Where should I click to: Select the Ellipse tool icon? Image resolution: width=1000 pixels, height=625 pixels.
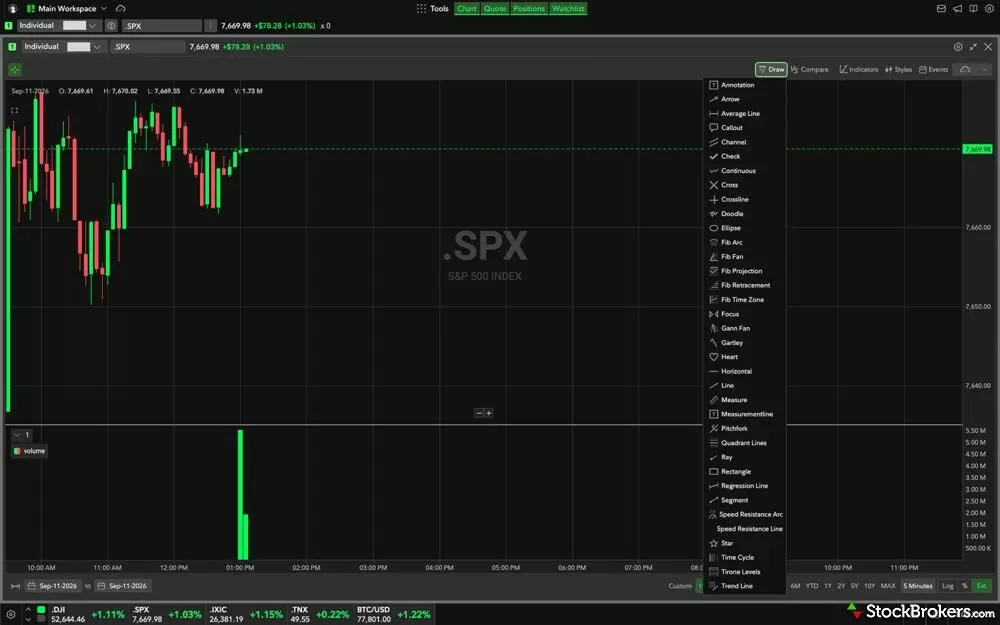(714, 228)
